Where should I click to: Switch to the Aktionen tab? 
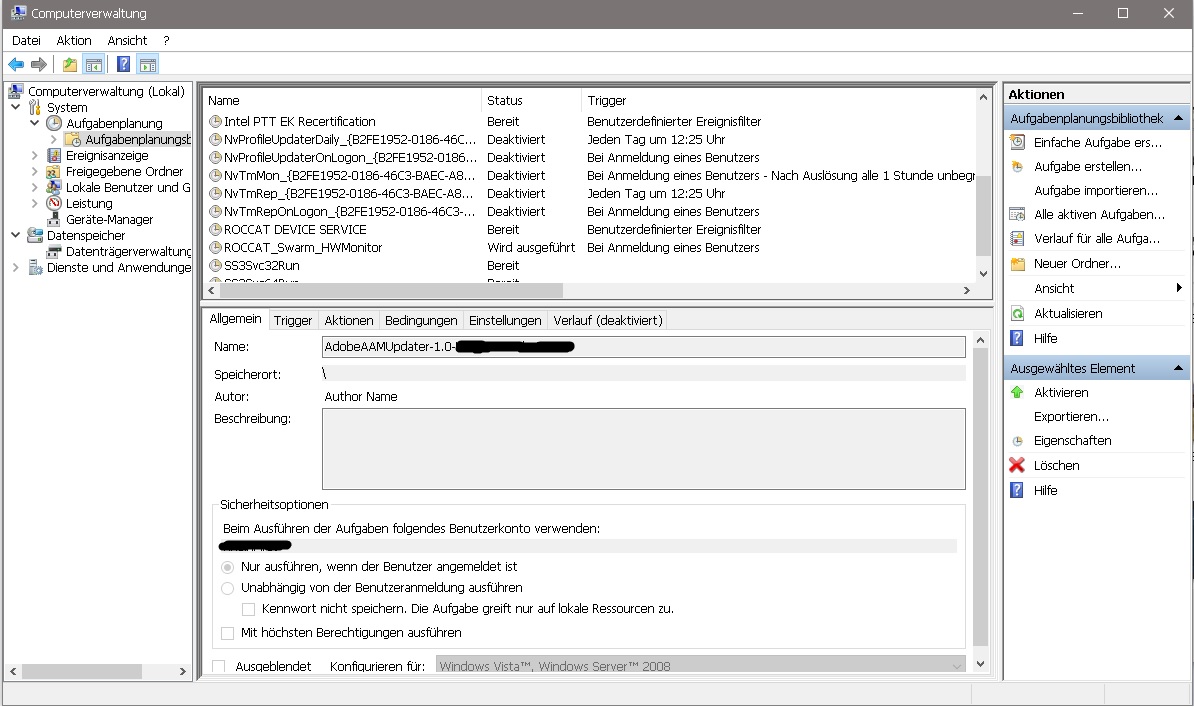pos(349,321)
